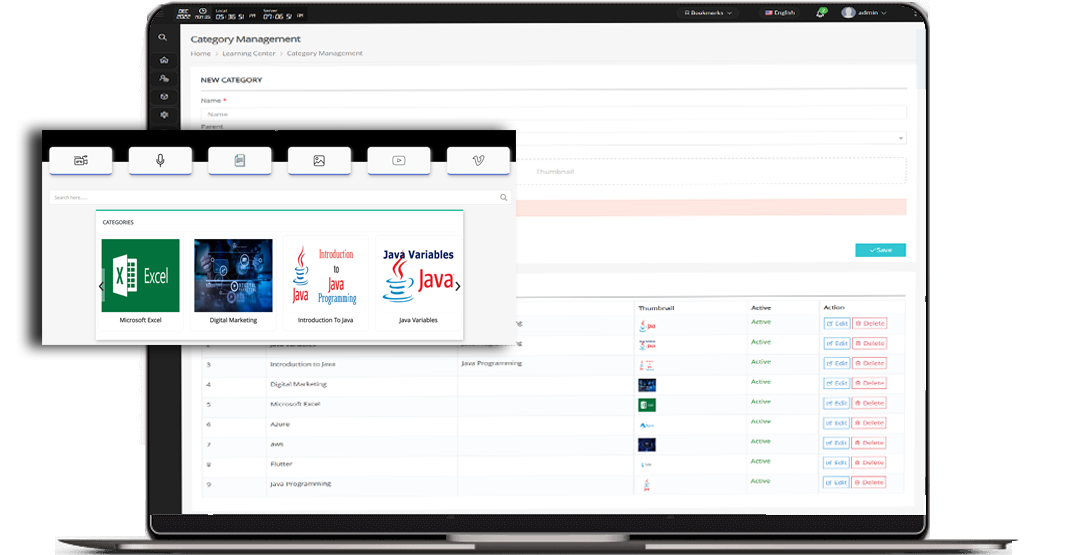Click the Home breadcrumb link
The width and height of the screenshot is (1088, 555).
[x=201, y=53]
